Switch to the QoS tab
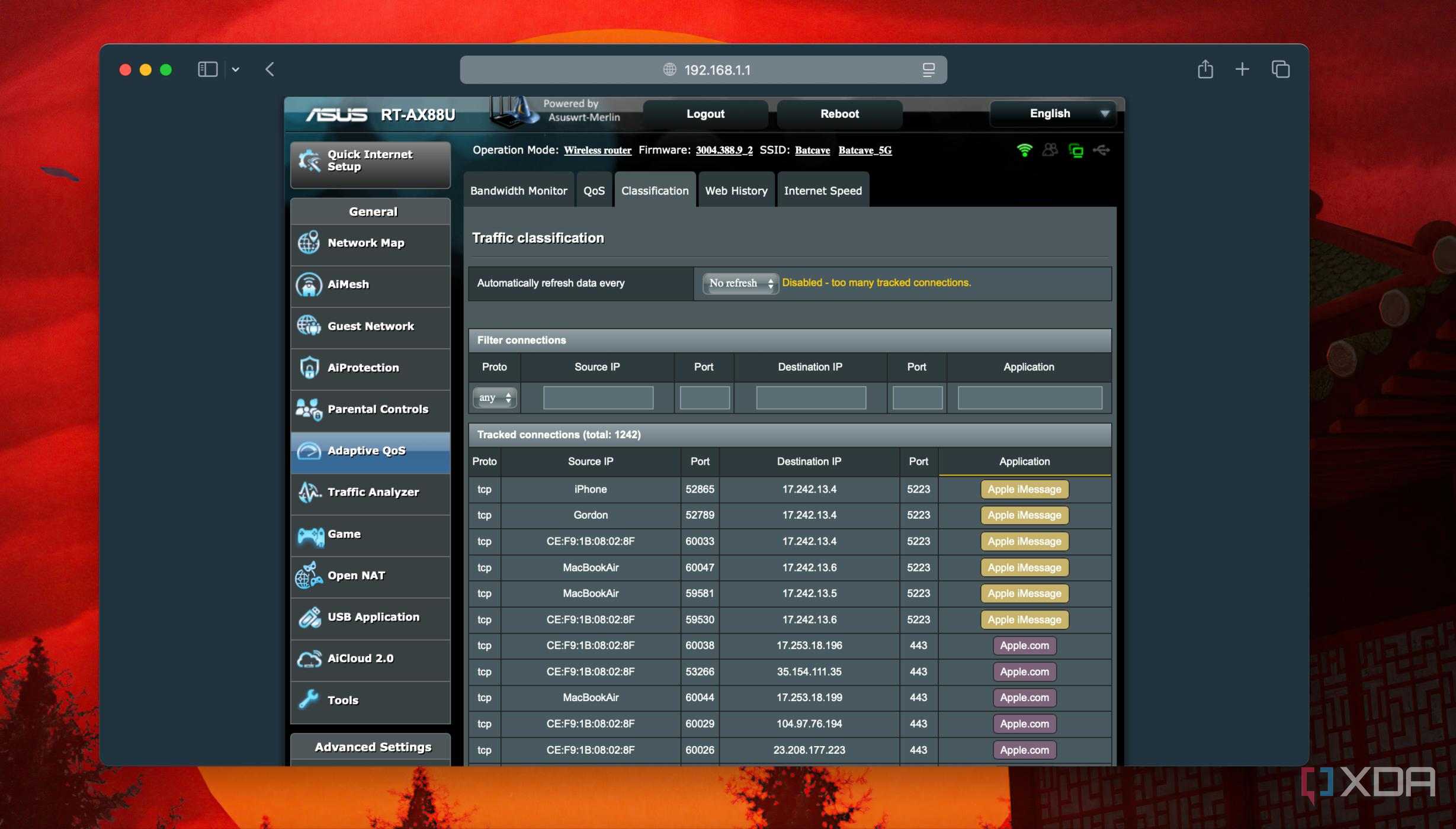Screen dimensions: 1456x829 [594, 190]
